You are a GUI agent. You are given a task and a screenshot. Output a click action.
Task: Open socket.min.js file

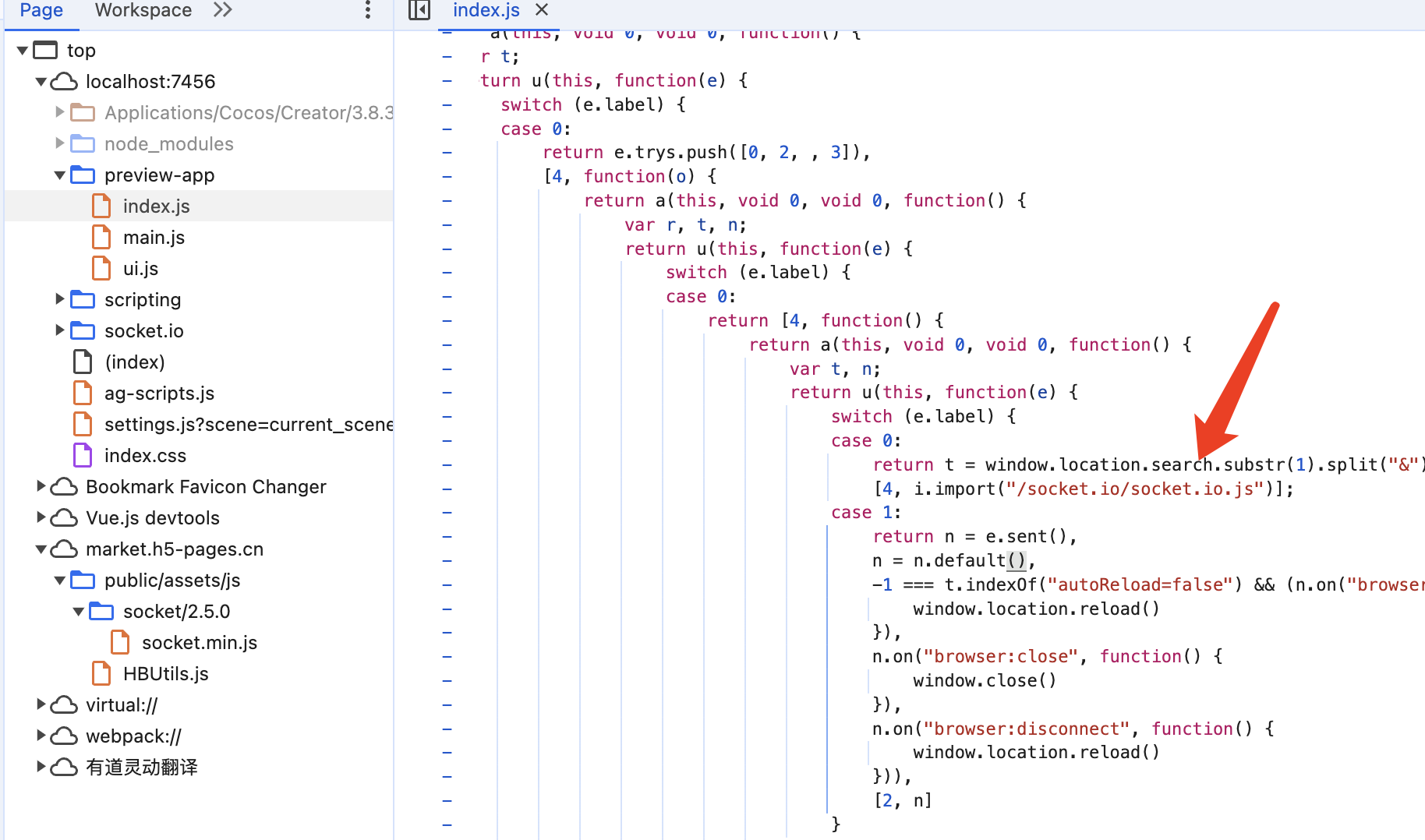tap(200, 643)
